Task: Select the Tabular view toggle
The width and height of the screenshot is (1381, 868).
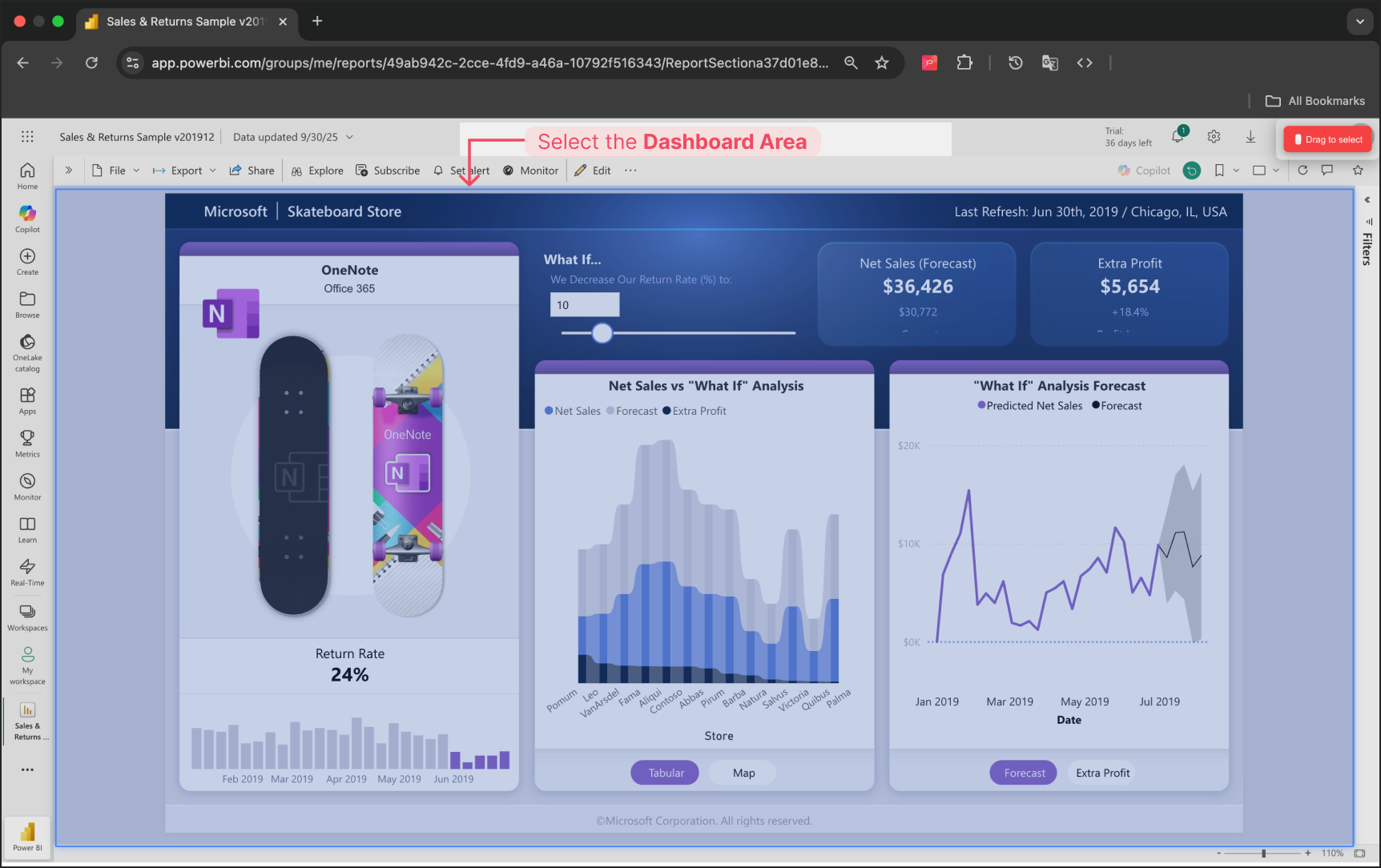Action: [x=665, y=773]
